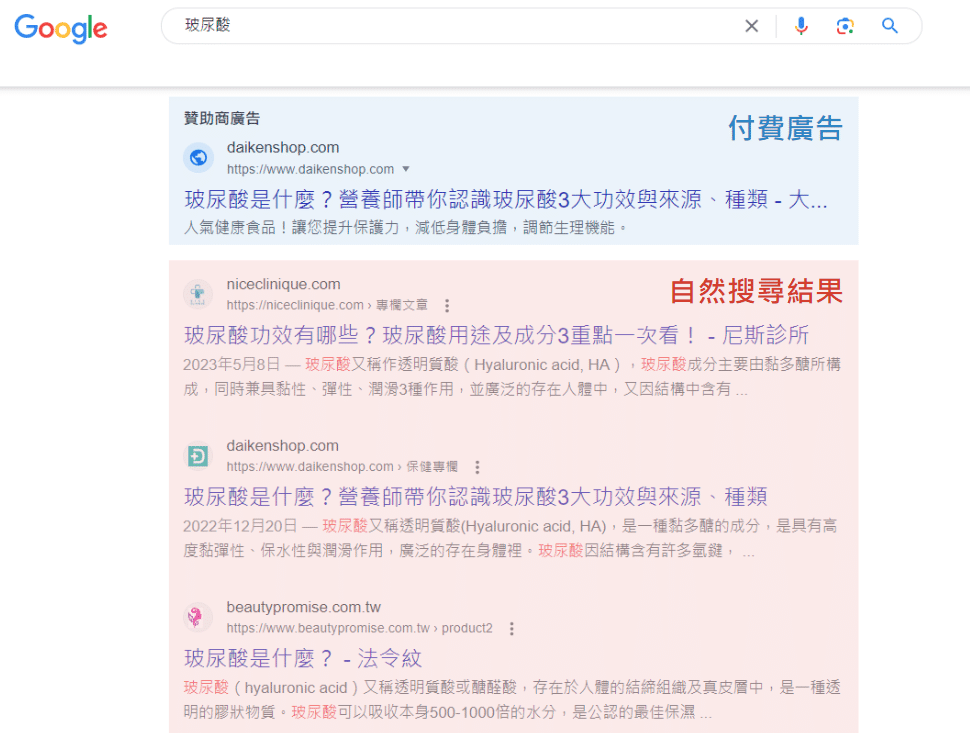Open three-dot menu for daikenshop organic result
The height and width of the screenshot is (742, 970).
point(477,467)
